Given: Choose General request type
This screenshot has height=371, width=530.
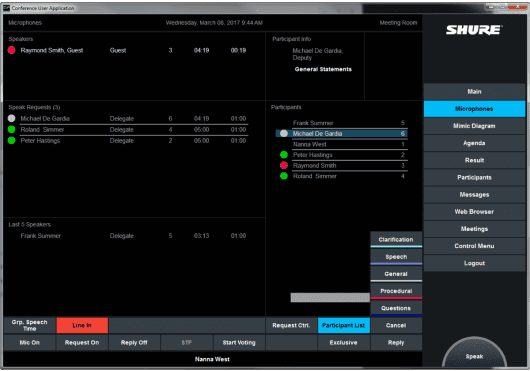Looking at the screenshot, I should point(396,274).
